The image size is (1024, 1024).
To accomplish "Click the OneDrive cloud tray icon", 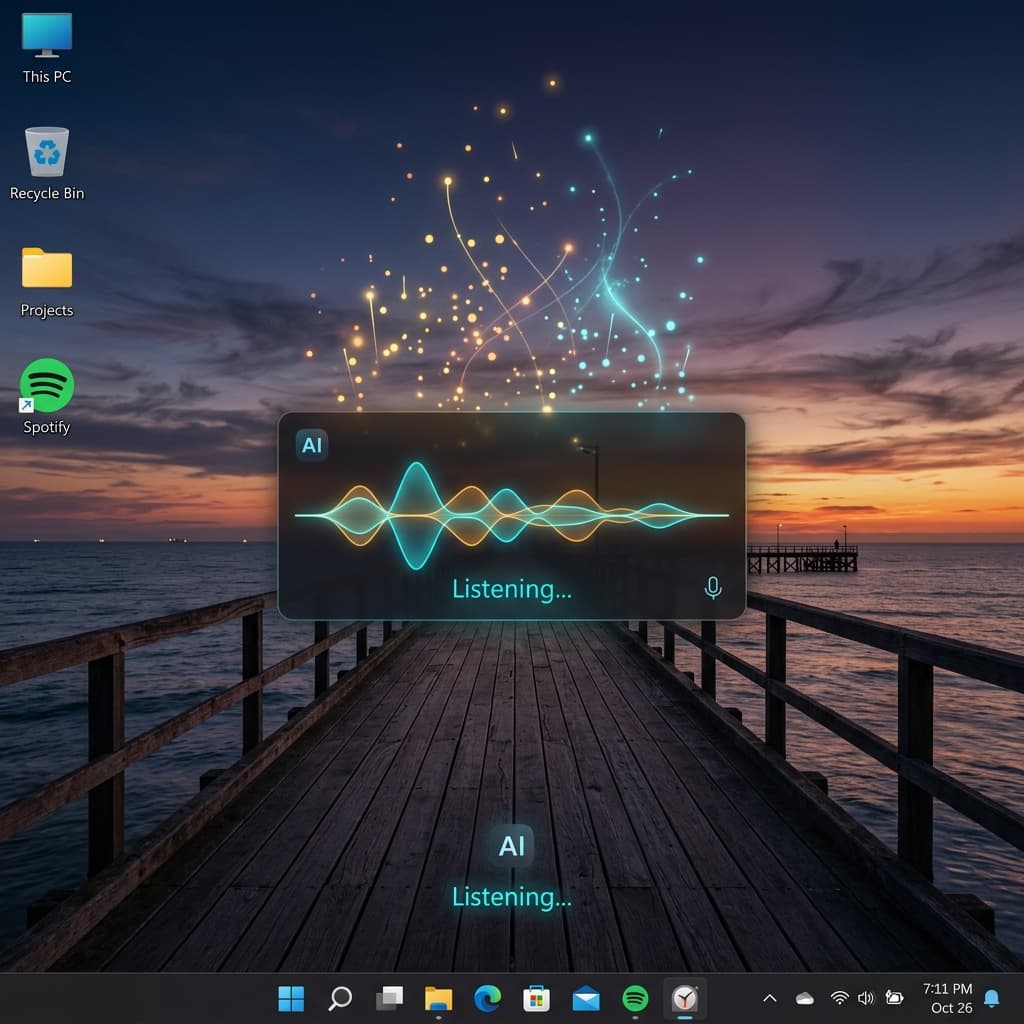I will (805, 998).
